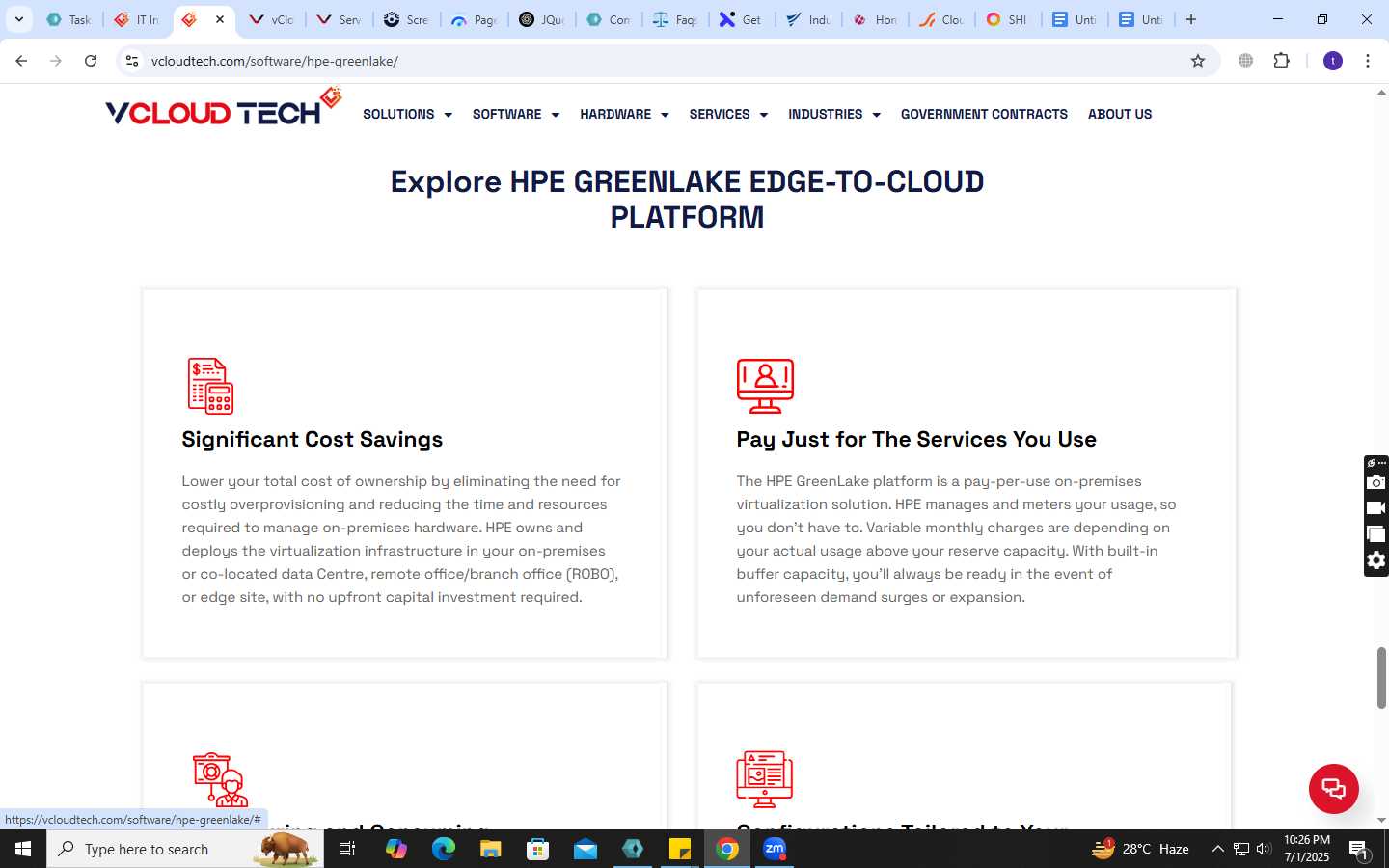Screen dimensions: 1389x868
Task: Go to GOVERNMENT CONTRACTS page
Action: pos(984,114)
